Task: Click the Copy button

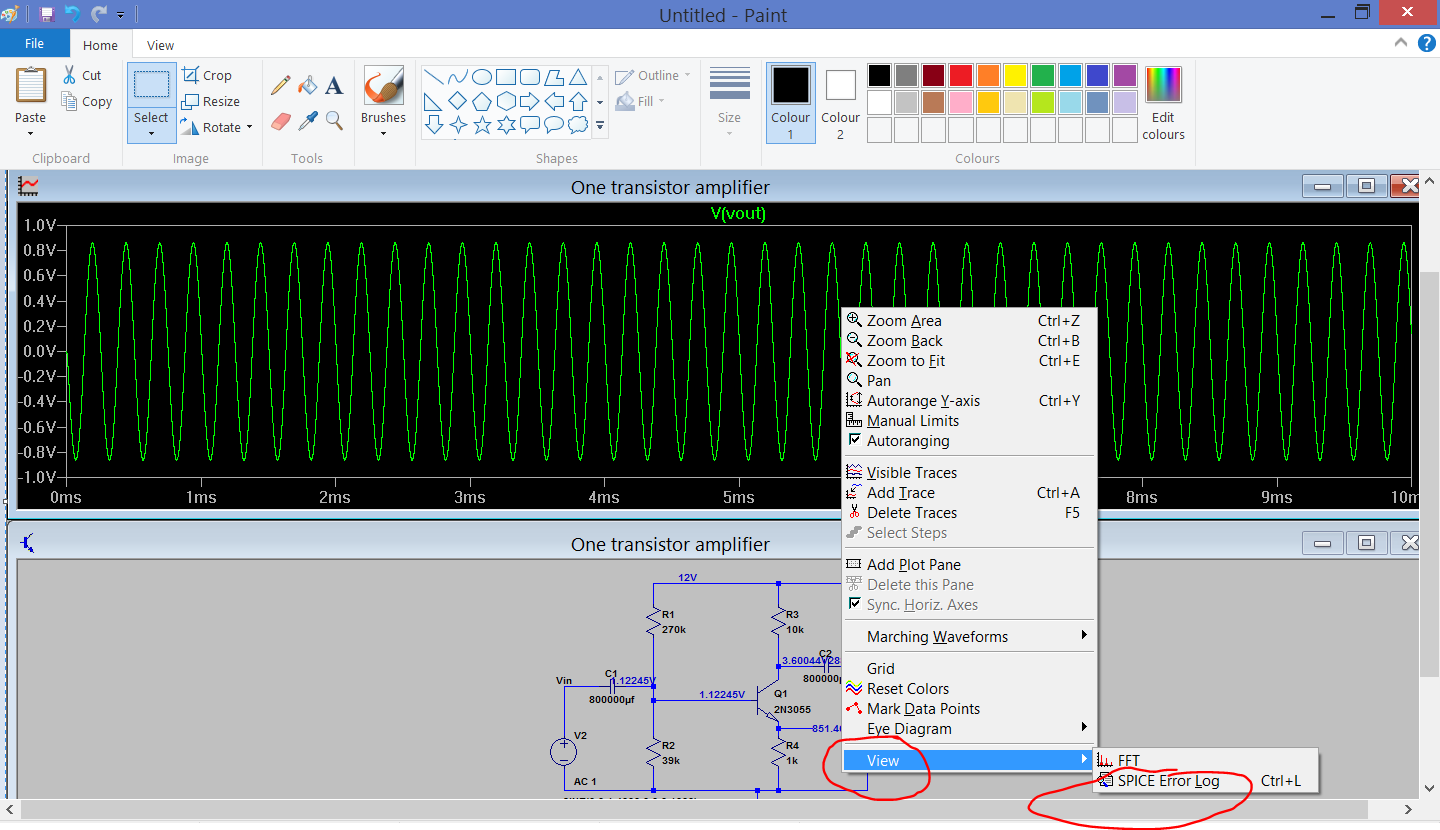Action: click(x=86, y=101)
